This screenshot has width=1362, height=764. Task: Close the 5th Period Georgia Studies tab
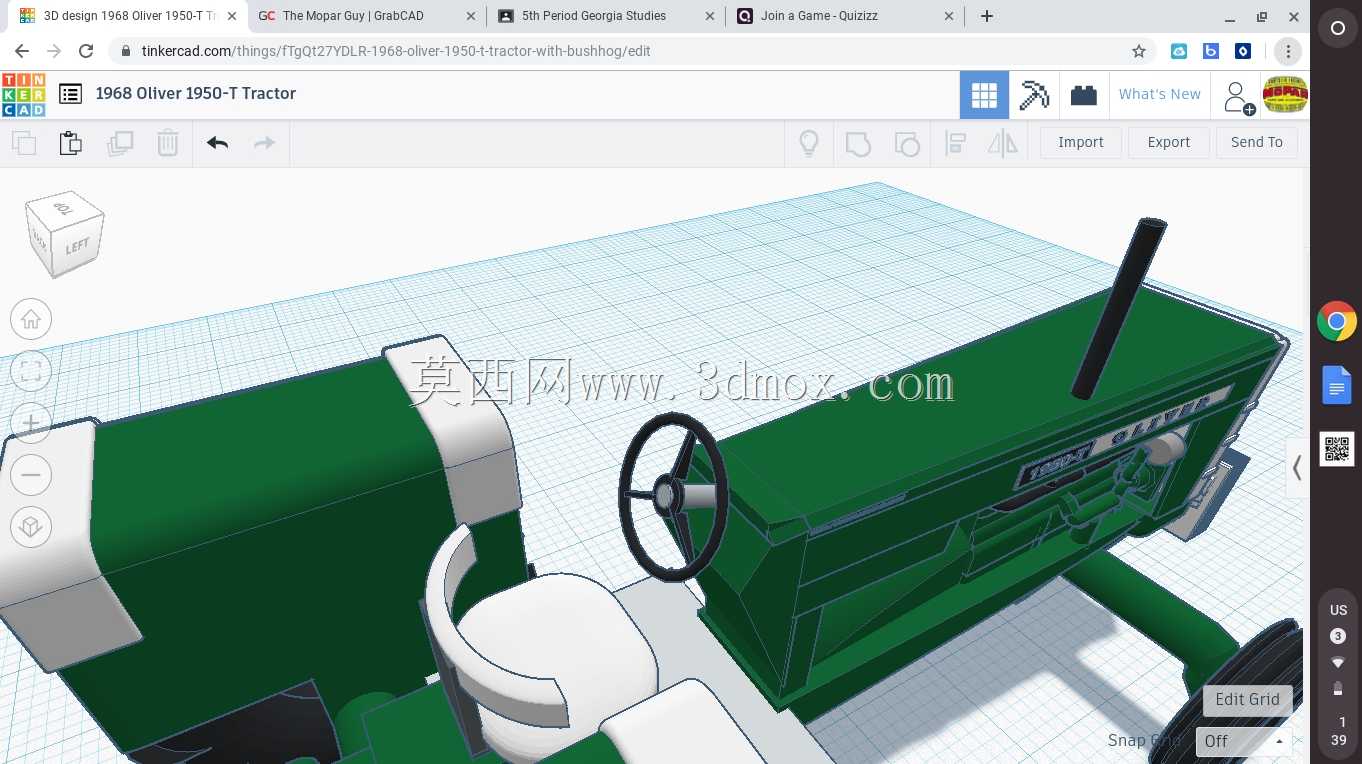coord(710,16)
